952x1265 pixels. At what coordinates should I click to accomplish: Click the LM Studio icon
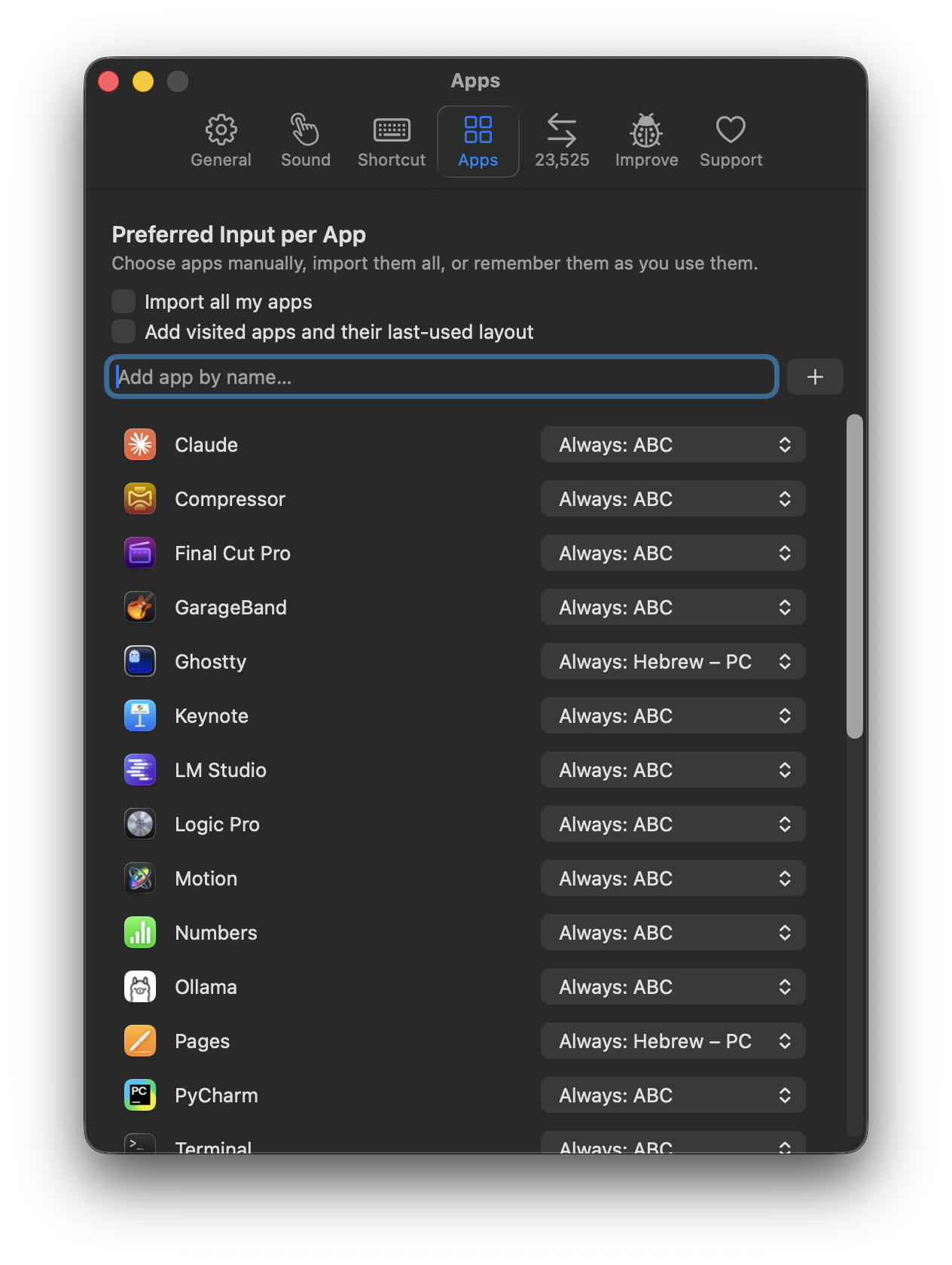(140, 770)
